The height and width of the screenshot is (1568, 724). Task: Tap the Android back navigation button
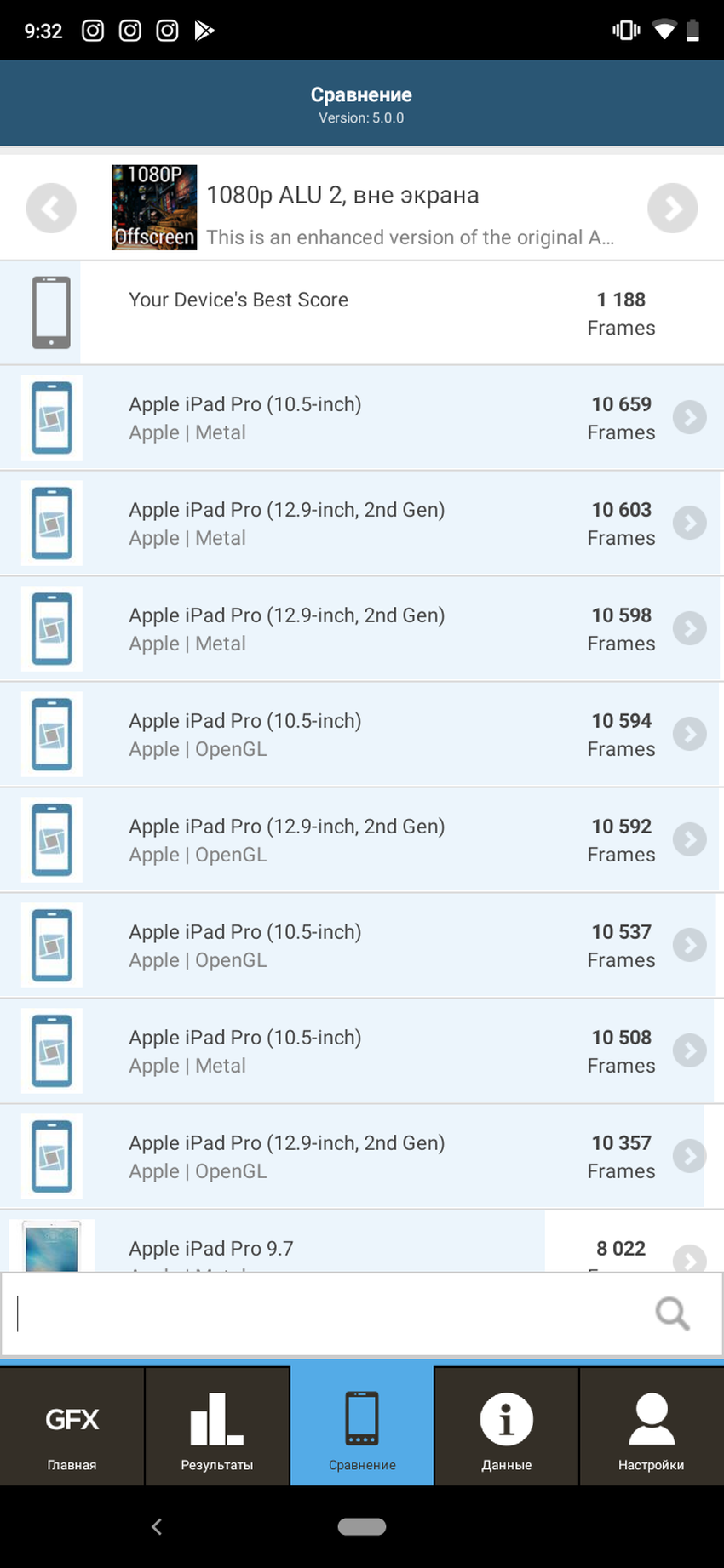pyautogui.click(x=157, y=1526)
